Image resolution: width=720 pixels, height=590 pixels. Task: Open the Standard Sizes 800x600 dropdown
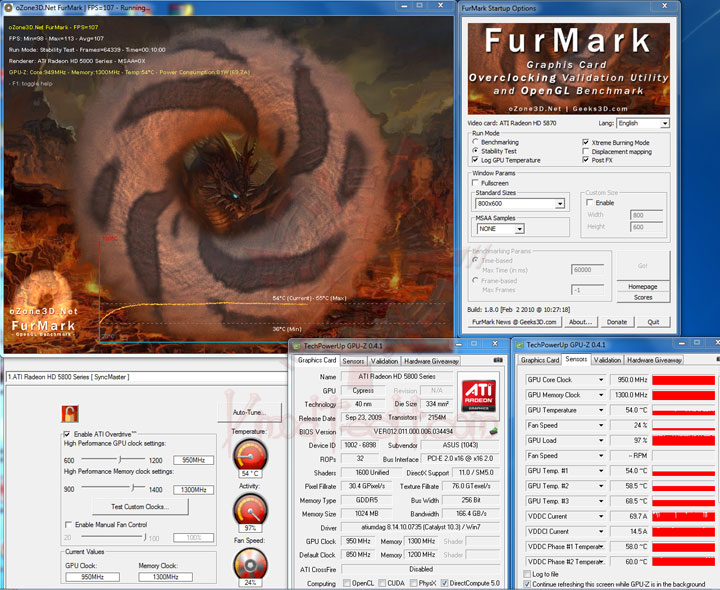coord(559,203)
